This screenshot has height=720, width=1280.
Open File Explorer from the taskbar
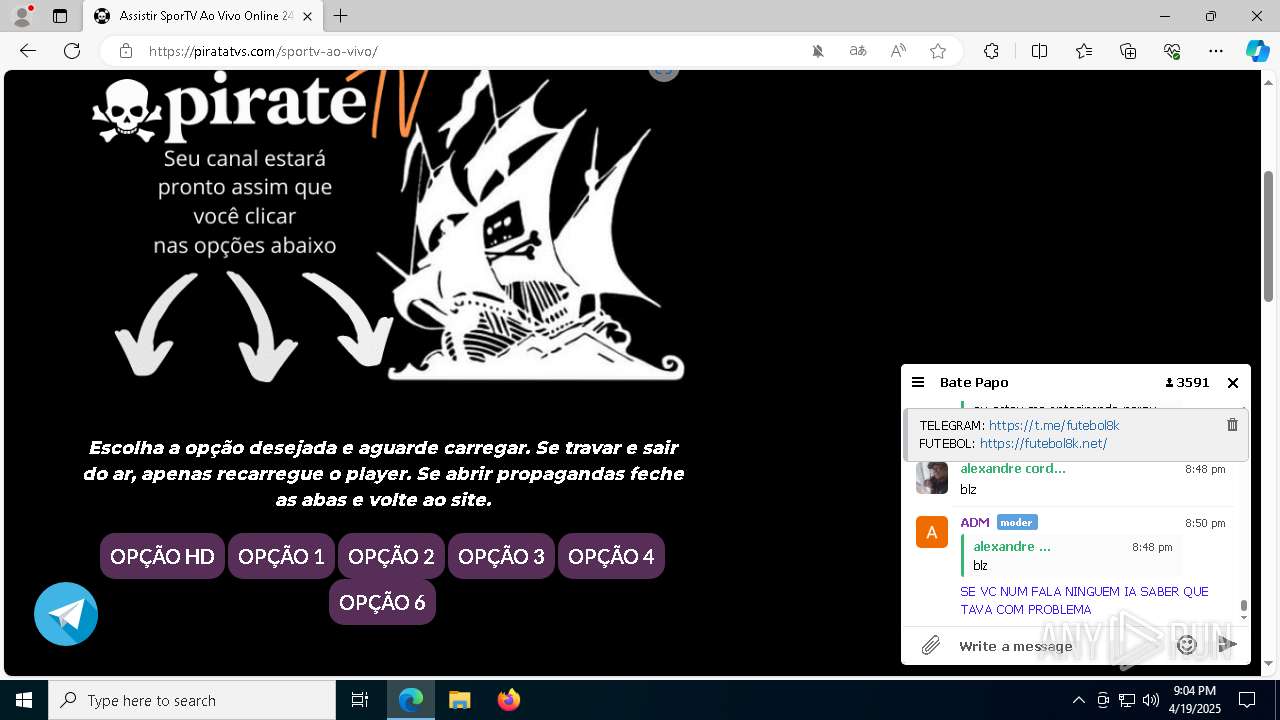[459, 700]
